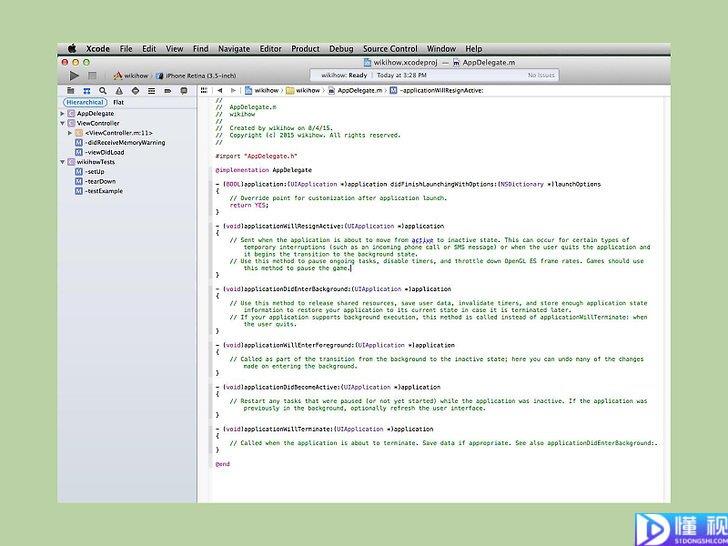Click the Run (play) button

pos(74,76)
